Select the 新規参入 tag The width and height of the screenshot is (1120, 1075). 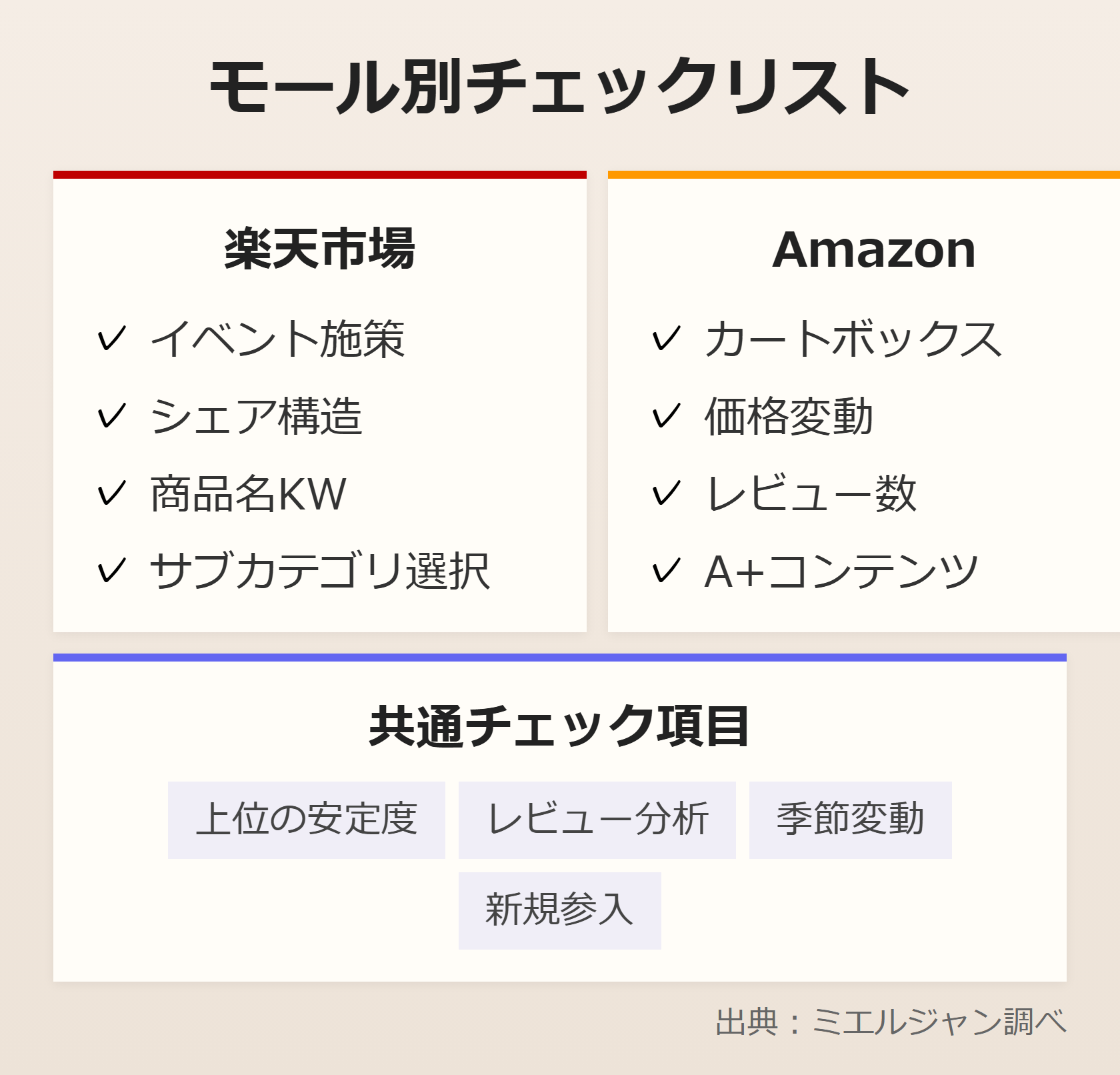pos(559,910)
